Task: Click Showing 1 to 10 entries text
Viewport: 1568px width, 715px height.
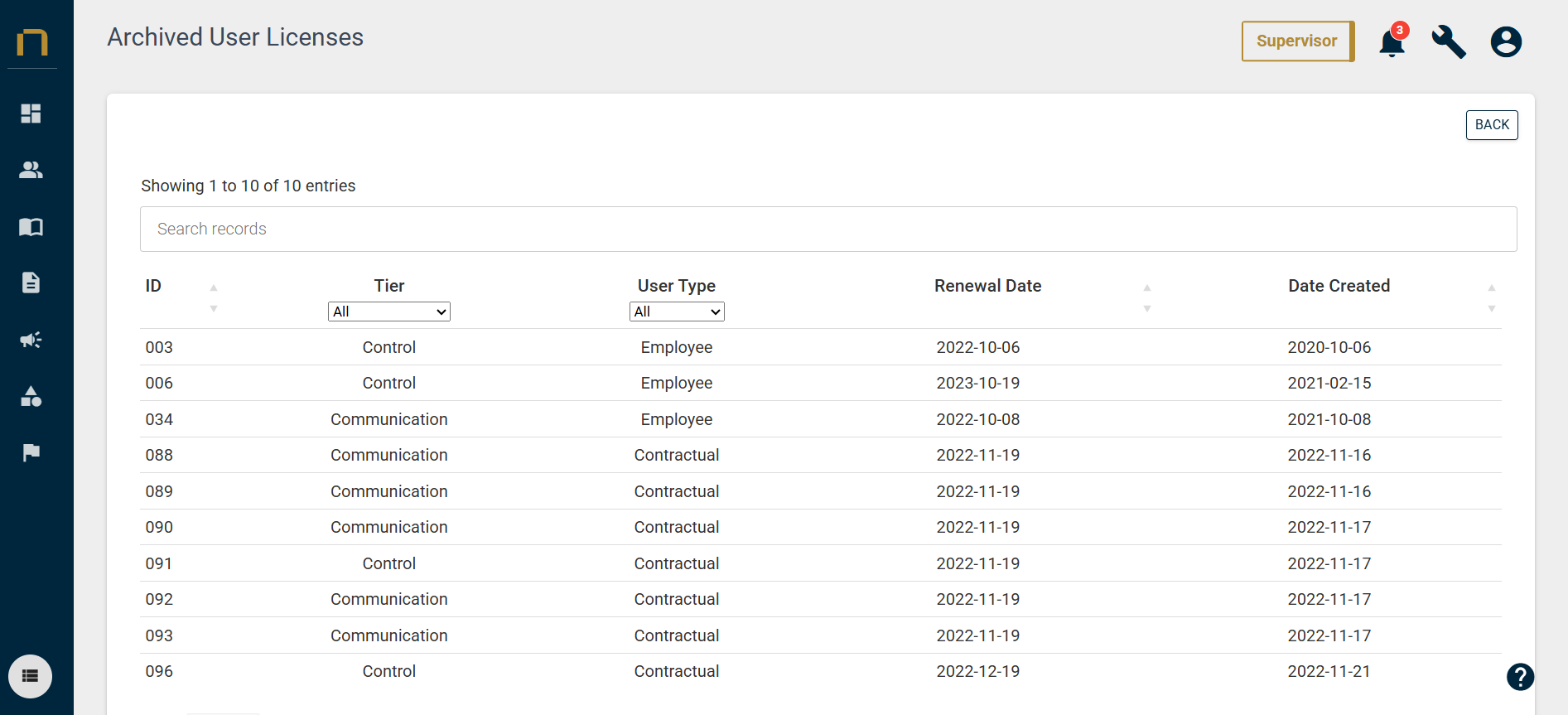Action: (x=248, y=186)
